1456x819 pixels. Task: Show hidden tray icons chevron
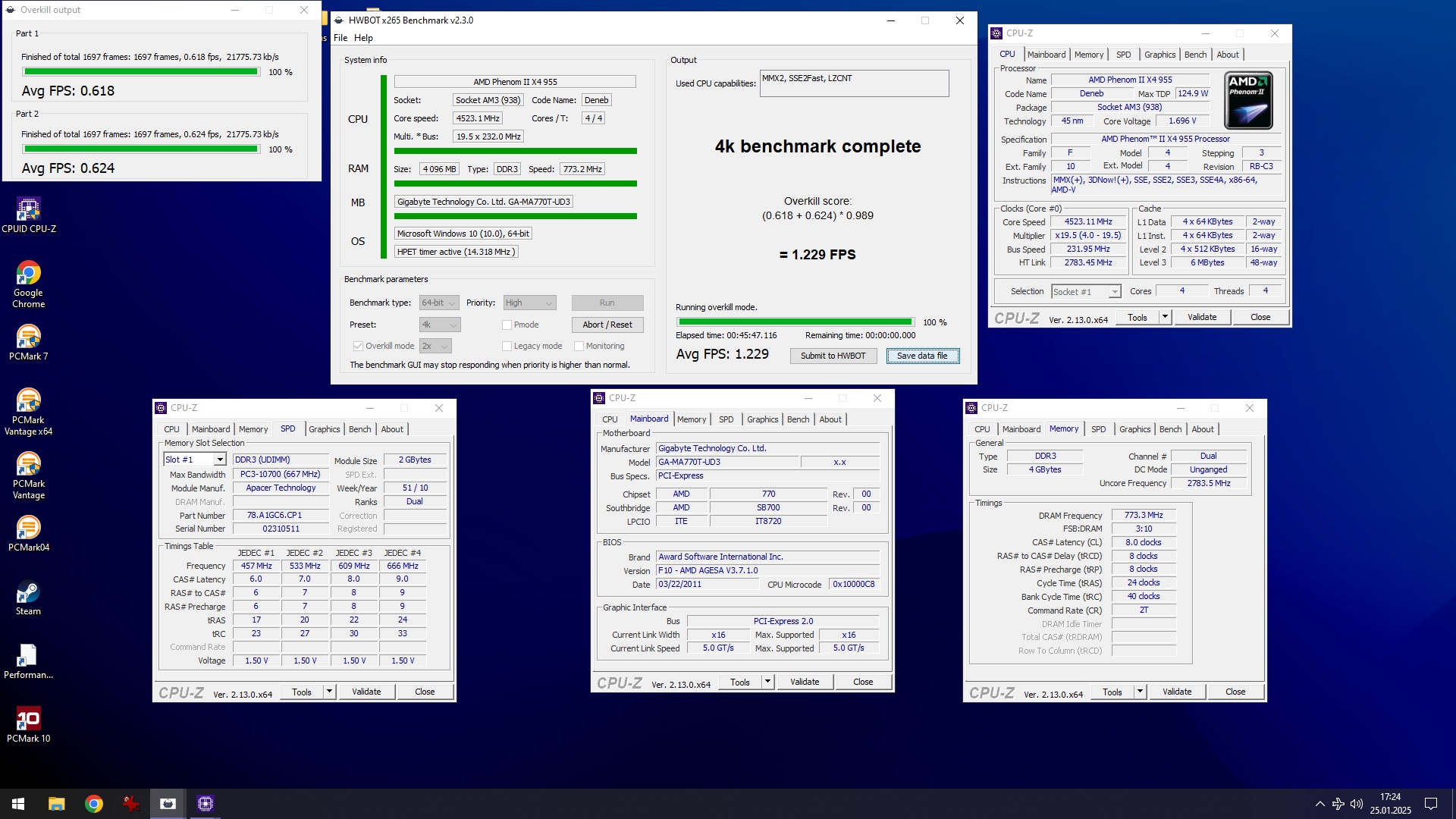tap(1319, 804)
